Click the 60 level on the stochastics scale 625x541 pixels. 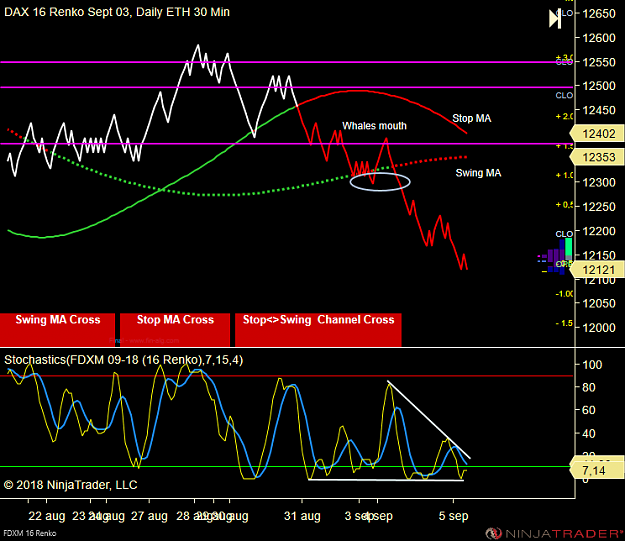click(x=589, y=410)
